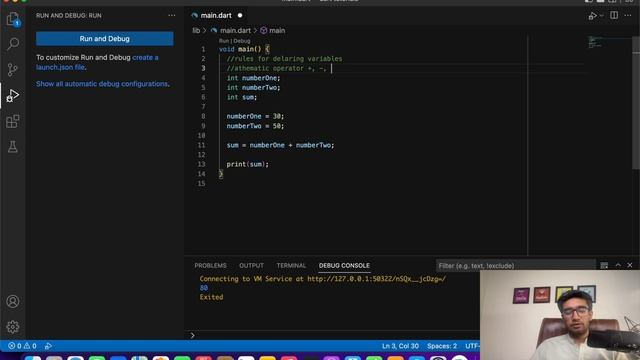The image size is (640, 360).
Task: Open the Extensions view
Action: 13,121
